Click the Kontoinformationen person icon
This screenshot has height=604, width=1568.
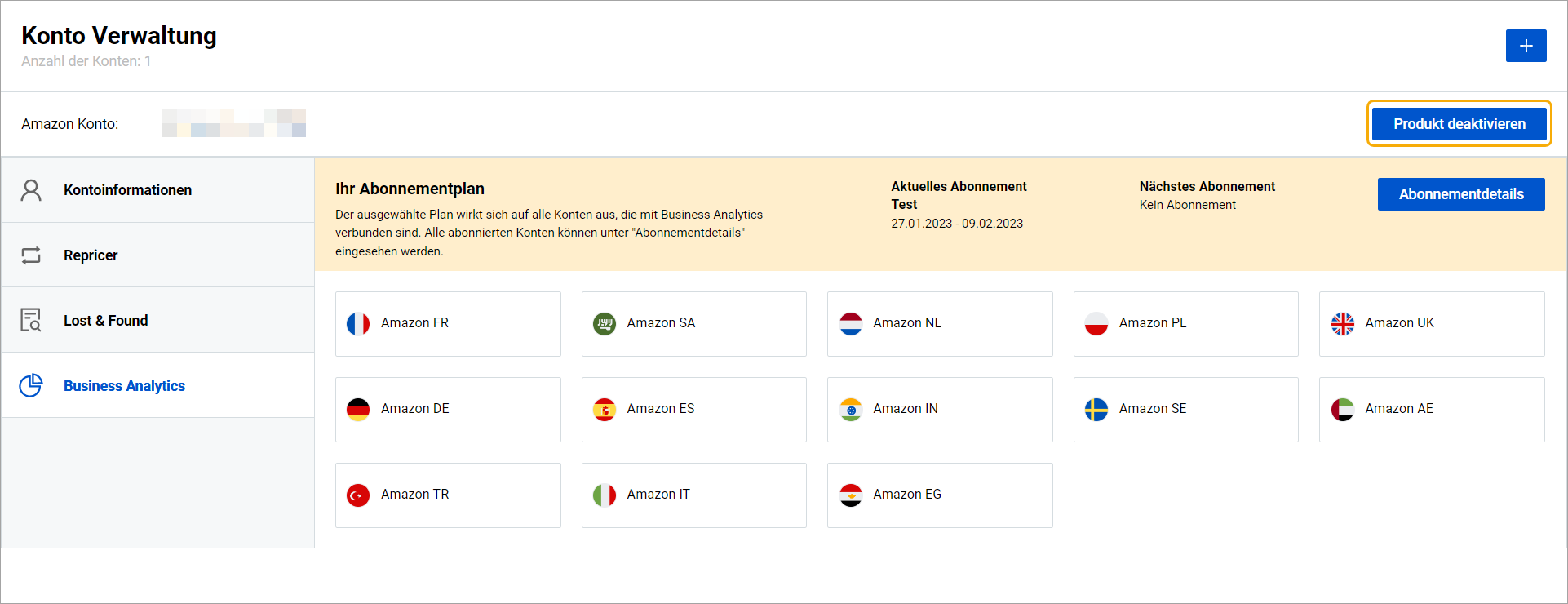(31, 190)
